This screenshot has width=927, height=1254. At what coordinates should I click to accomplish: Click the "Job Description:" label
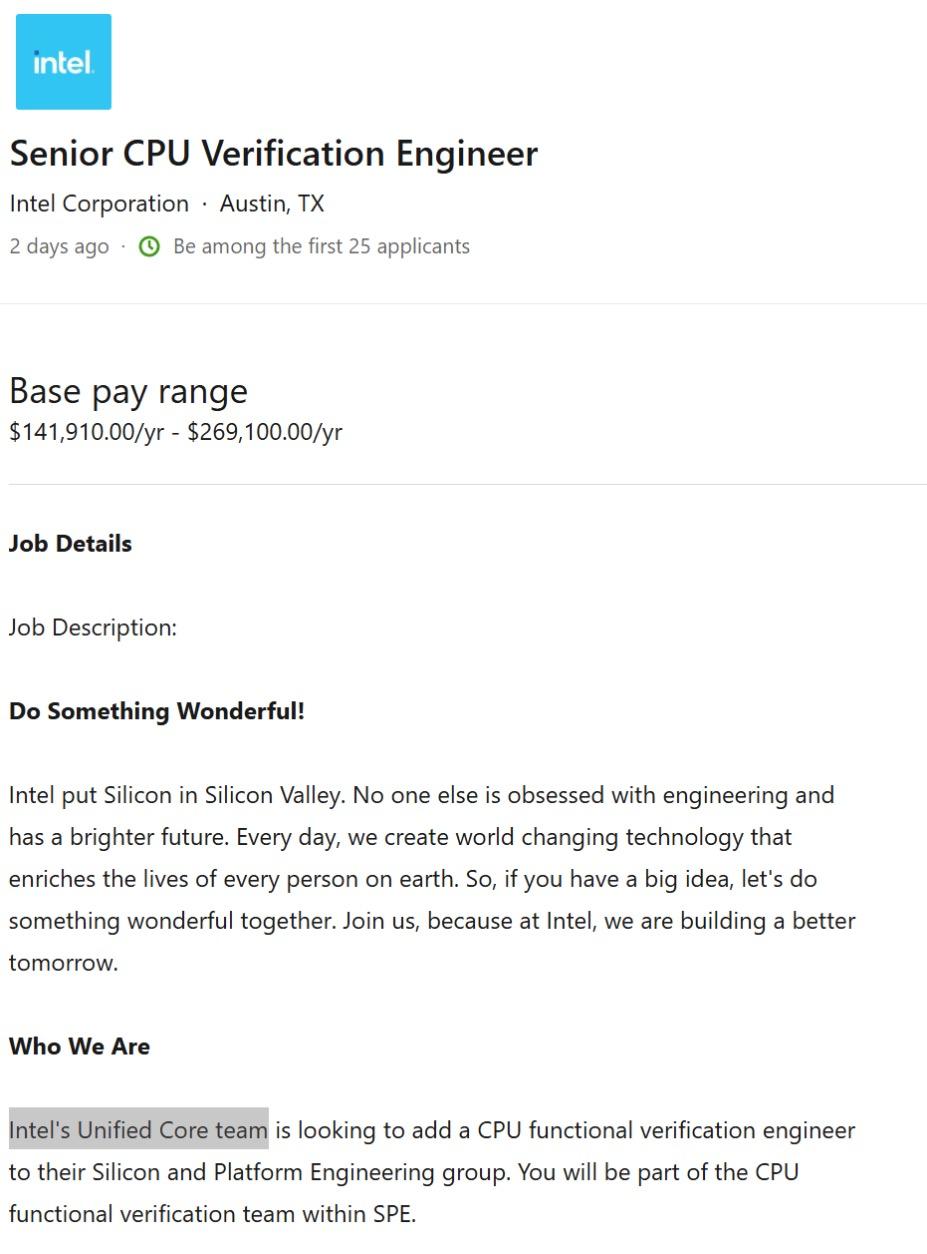tap(93, 628)
